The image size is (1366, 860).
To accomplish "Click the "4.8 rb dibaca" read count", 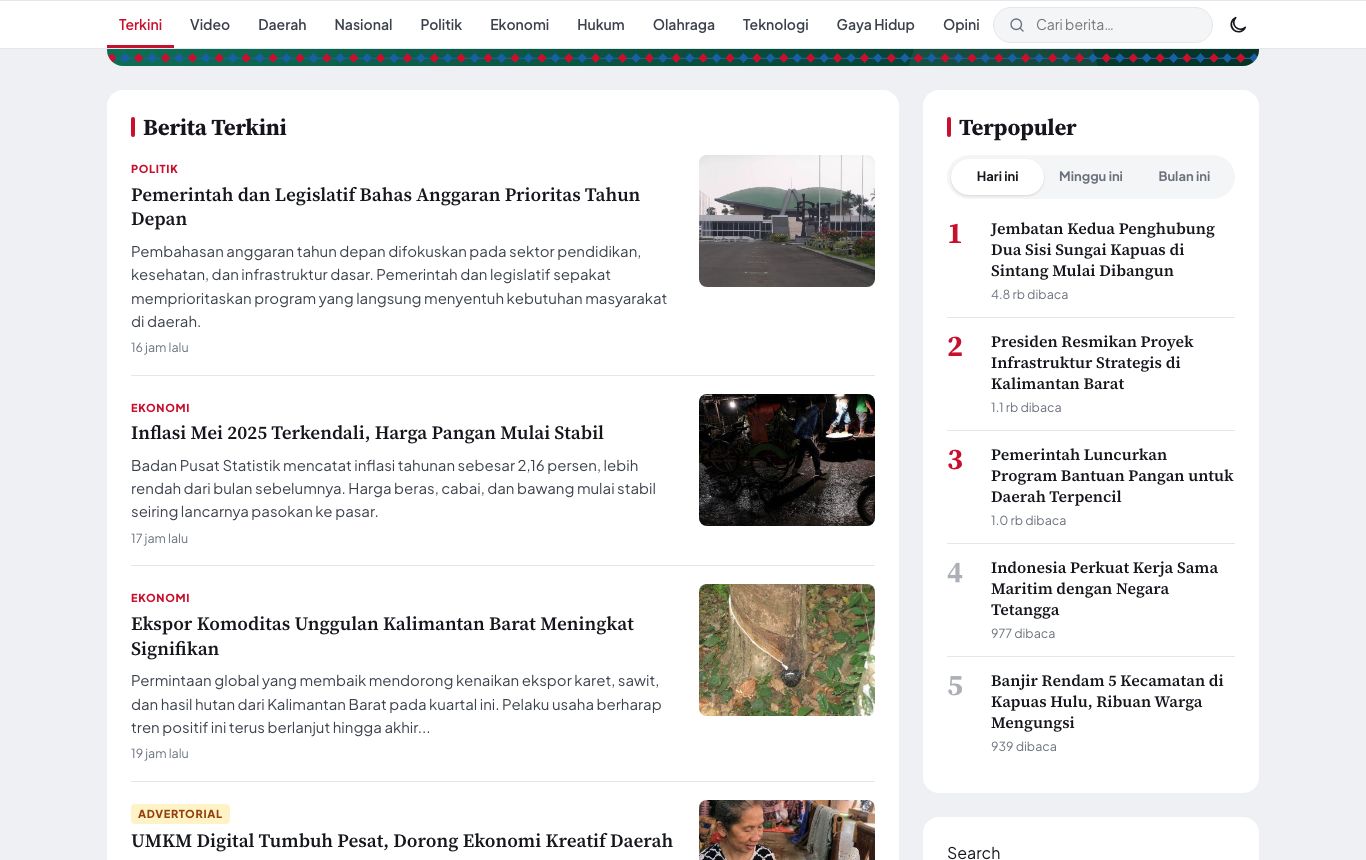I will (x=1029, y=295).
